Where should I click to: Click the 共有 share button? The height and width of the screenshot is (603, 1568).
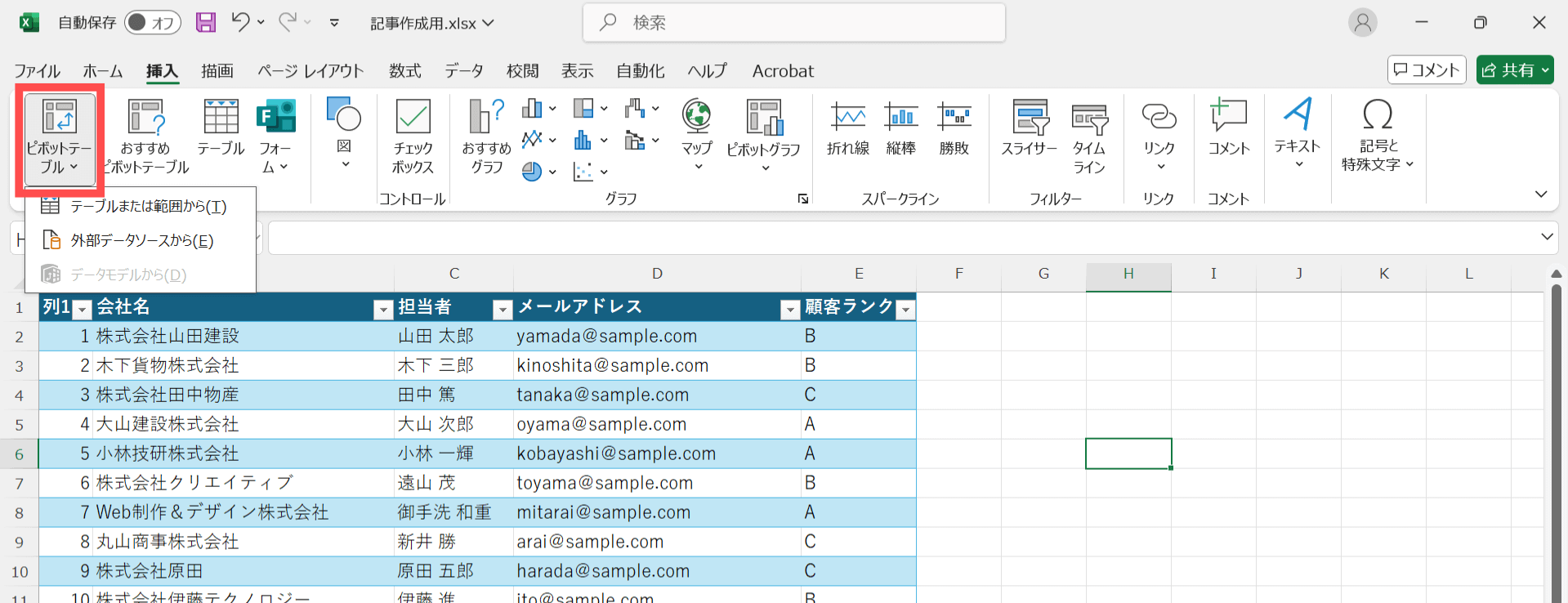pos(1515,70)
